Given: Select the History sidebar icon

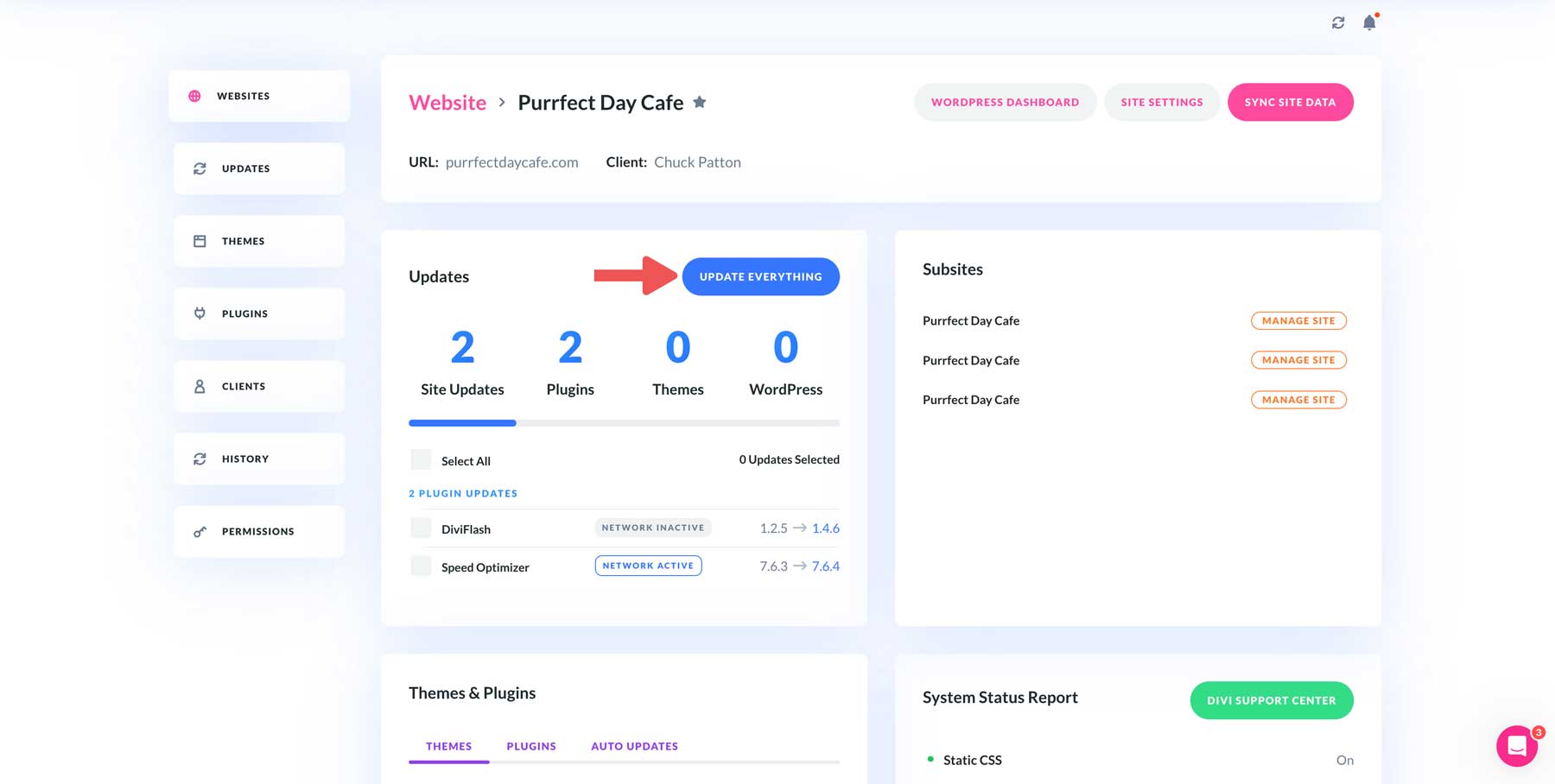Looking at the screenshot, I should [x=200, y=458].
